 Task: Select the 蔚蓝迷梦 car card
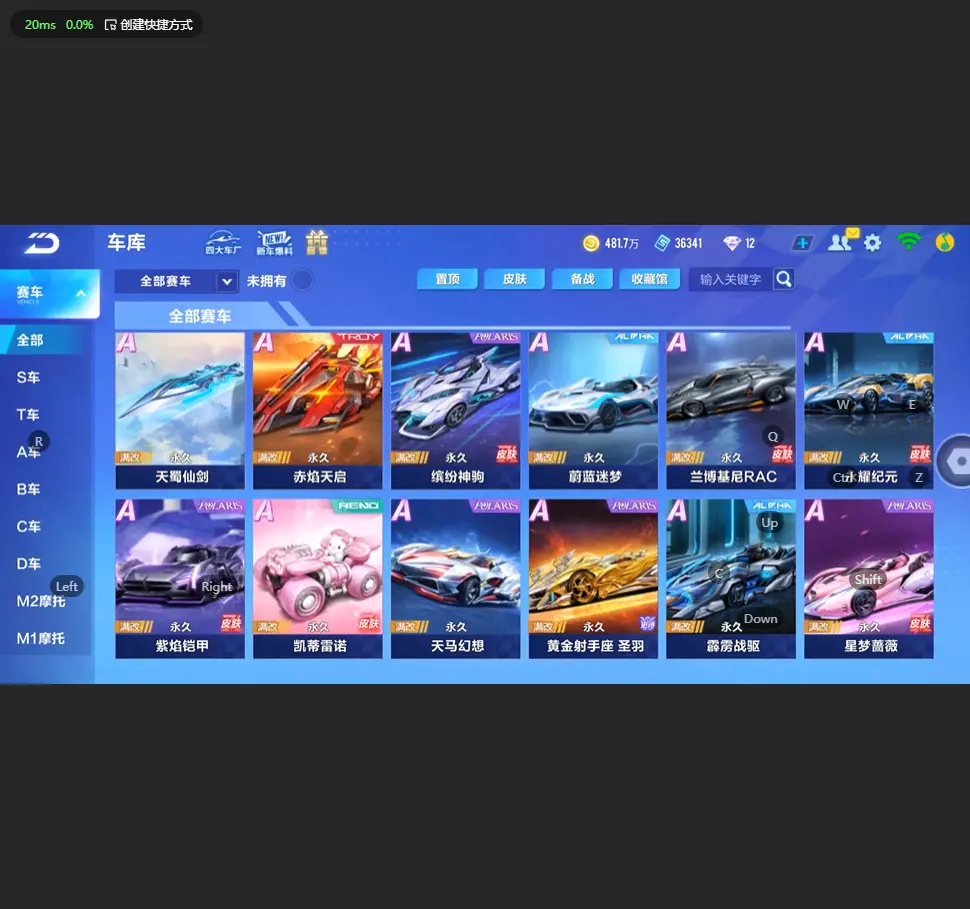tap(593, 411)
